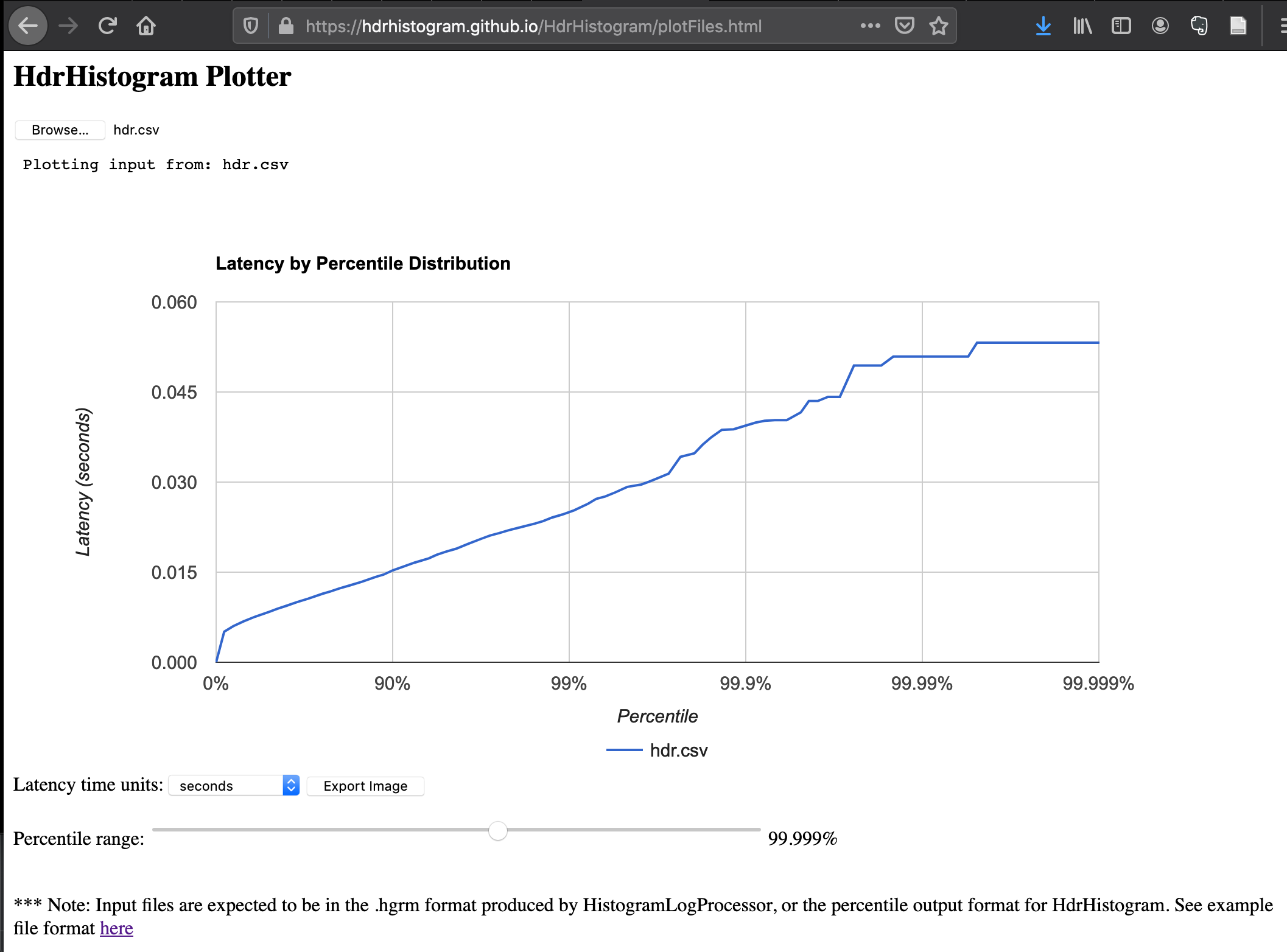Viewport: 1287px width, 952px height.
Task: Open tracking protection shield icon
Action: (x=250, y=26)
